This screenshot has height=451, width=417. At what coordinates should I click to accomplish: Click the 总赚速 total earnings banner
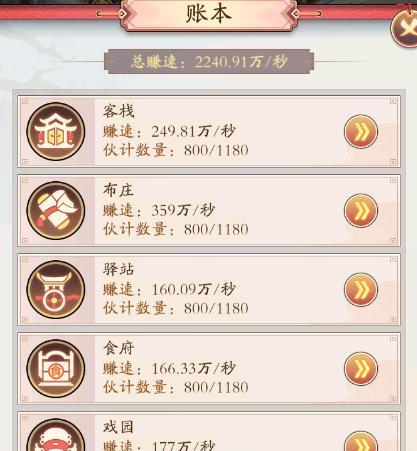209,62
